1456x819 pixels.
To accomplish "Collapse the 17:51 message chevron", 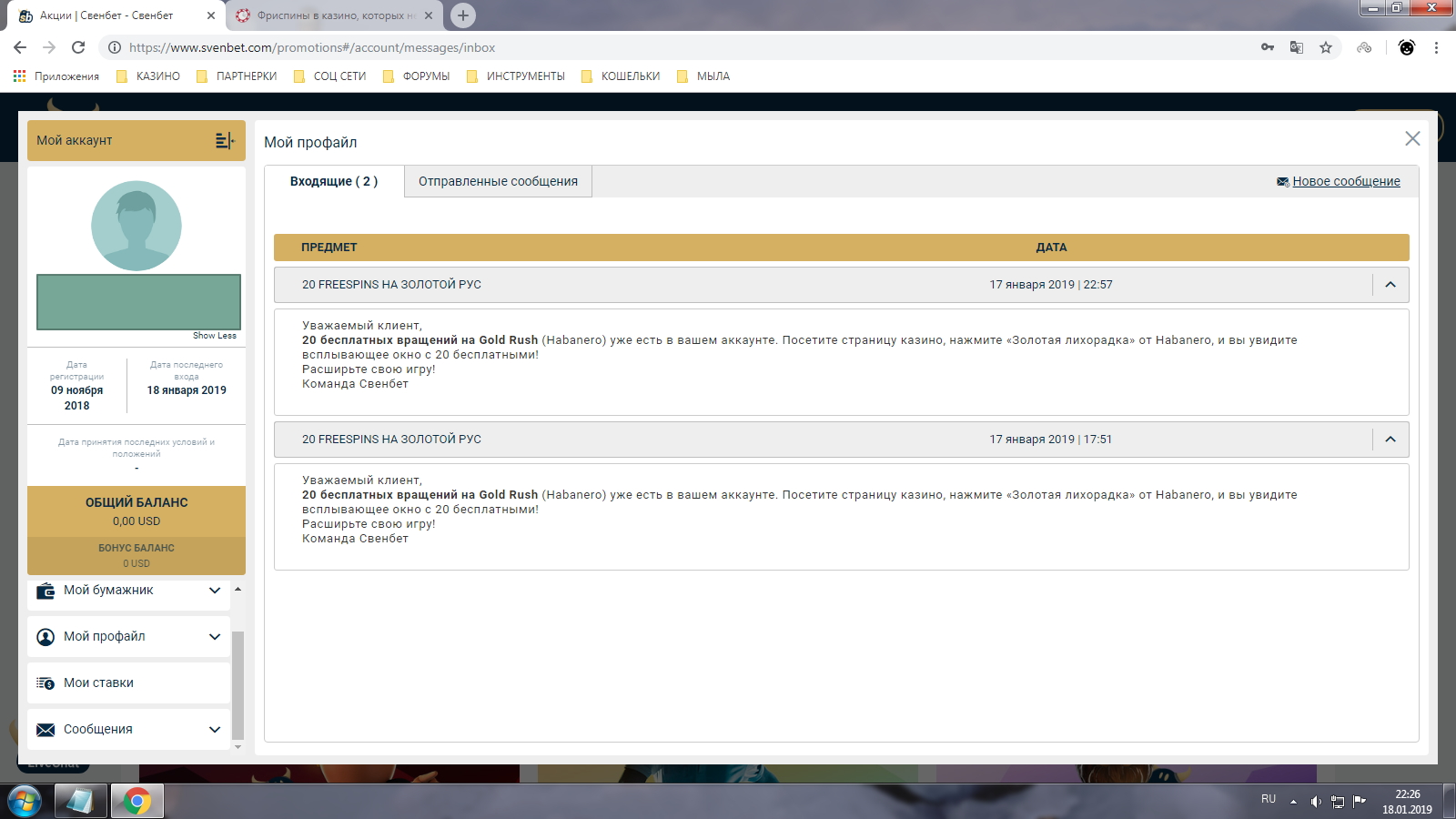I will click(x=1390, y=440).
